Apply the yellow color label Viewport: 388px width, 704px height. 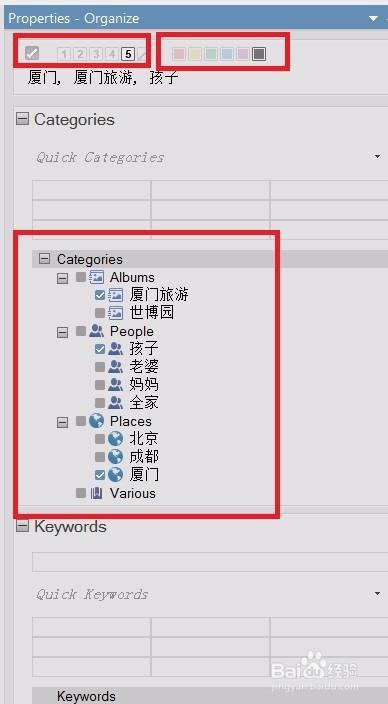195,54
